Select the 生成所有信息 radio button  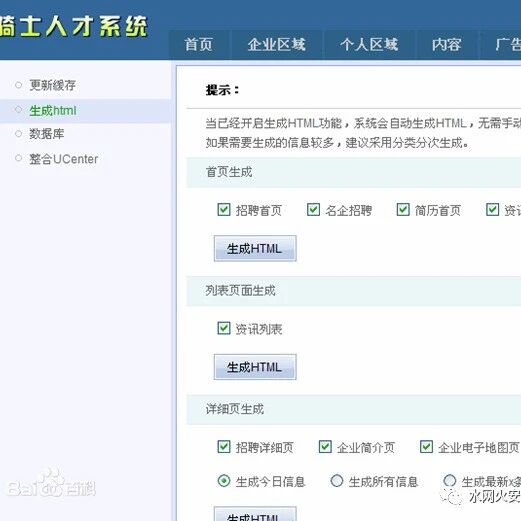[337, 481]
